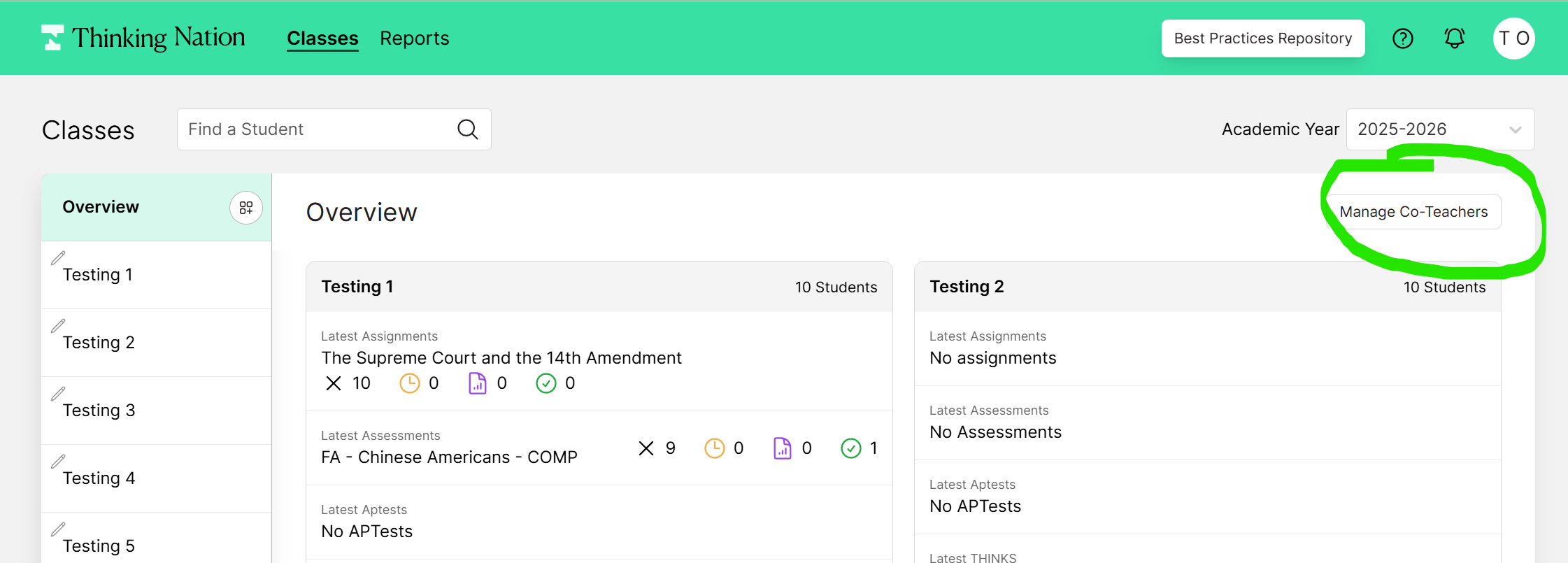Click the magnifier search icon

(x=468, y=129)
